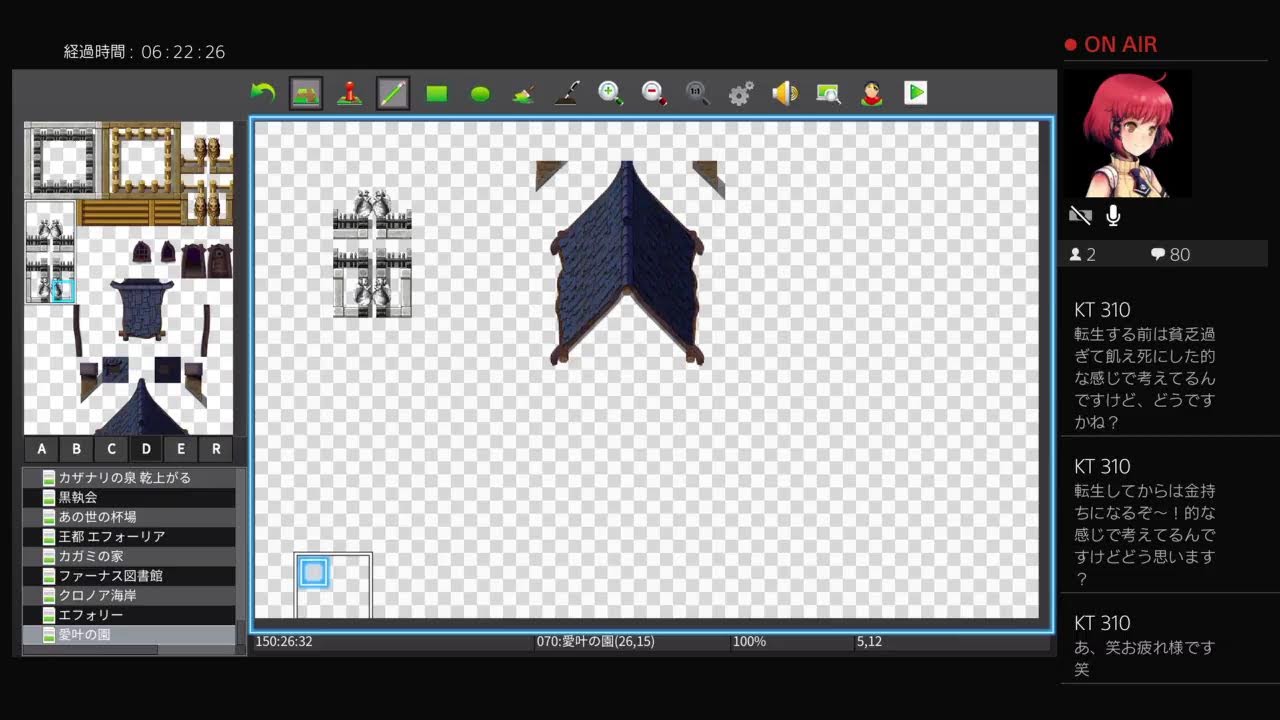Zoom in with the plus magnifier

coord(610,93)
